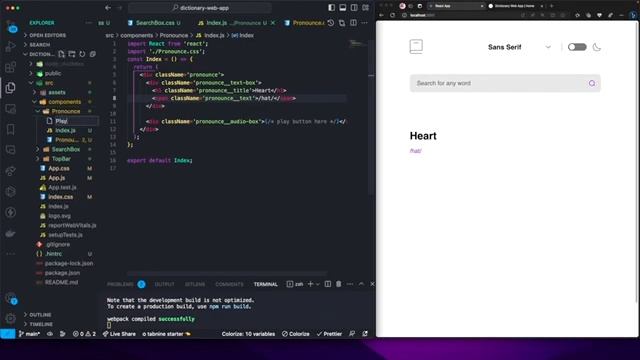Toggle secondary sidebar layout icon in title bar
Screen dimensions: 640x360
tap(354, 8)
